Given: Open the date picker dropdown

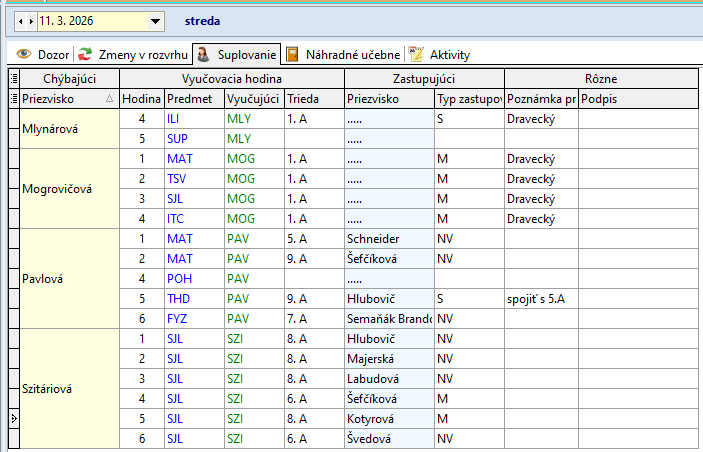Looking at the screenshot, I should point(155,20).
